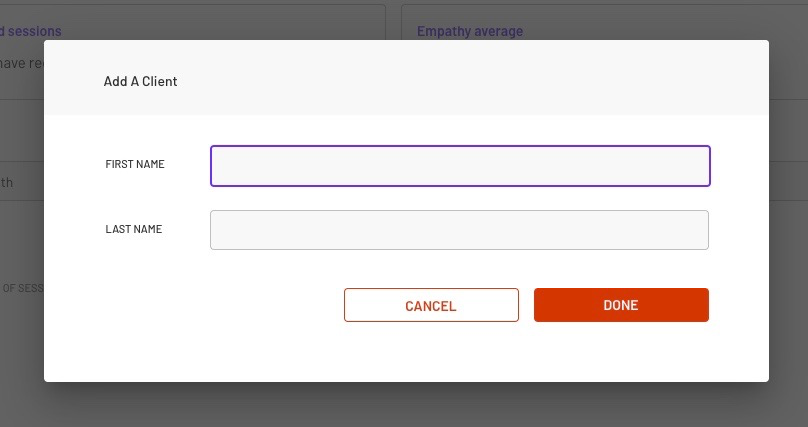
Task: Dismiss the dialog using the outlined CANCEL button
Action: pos(431,305)
